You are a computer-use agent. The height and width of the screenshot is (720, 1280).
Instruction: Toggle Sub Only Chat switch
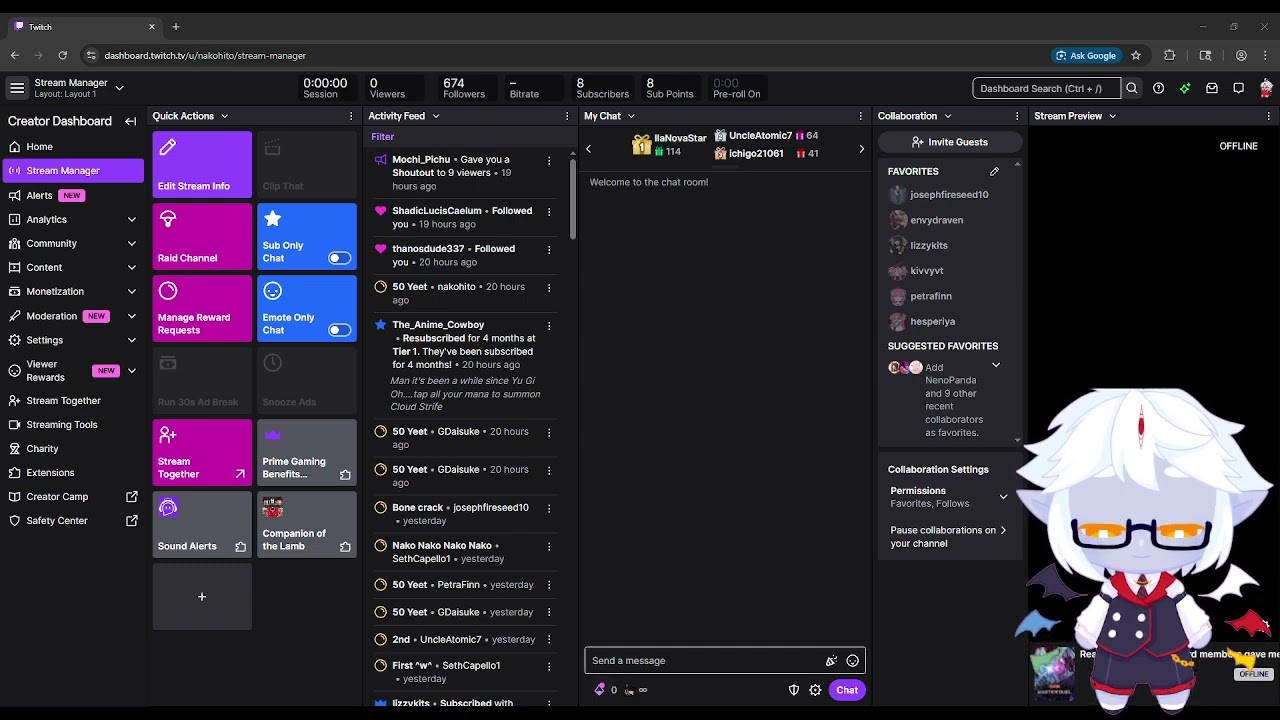point(340,258)
